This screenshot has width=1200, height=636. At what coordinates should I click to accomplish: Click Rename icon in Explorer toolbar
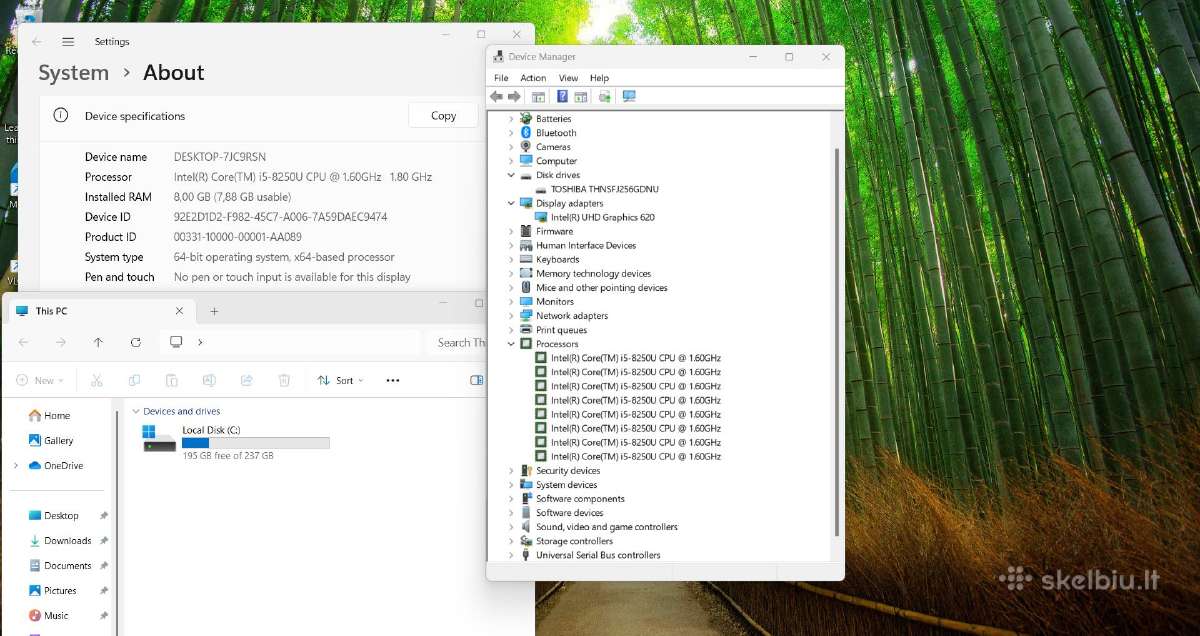(x=209, y=380)
